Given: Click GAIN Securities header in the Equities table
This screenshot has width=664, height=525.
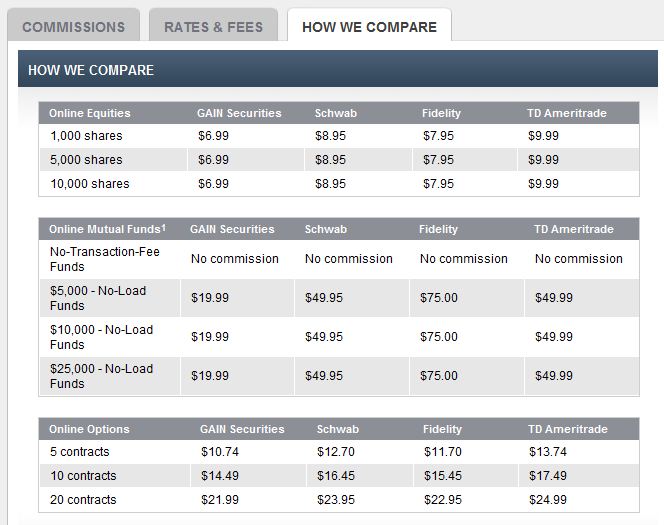Looking at the screenshot, I should point(239,113).
